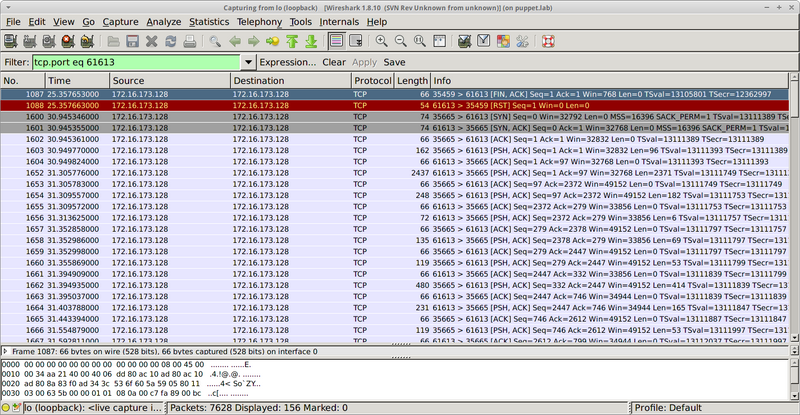Click the resize all columns icon
The width and height of the screenshot is (800, 415).
(x=439, y=41)
